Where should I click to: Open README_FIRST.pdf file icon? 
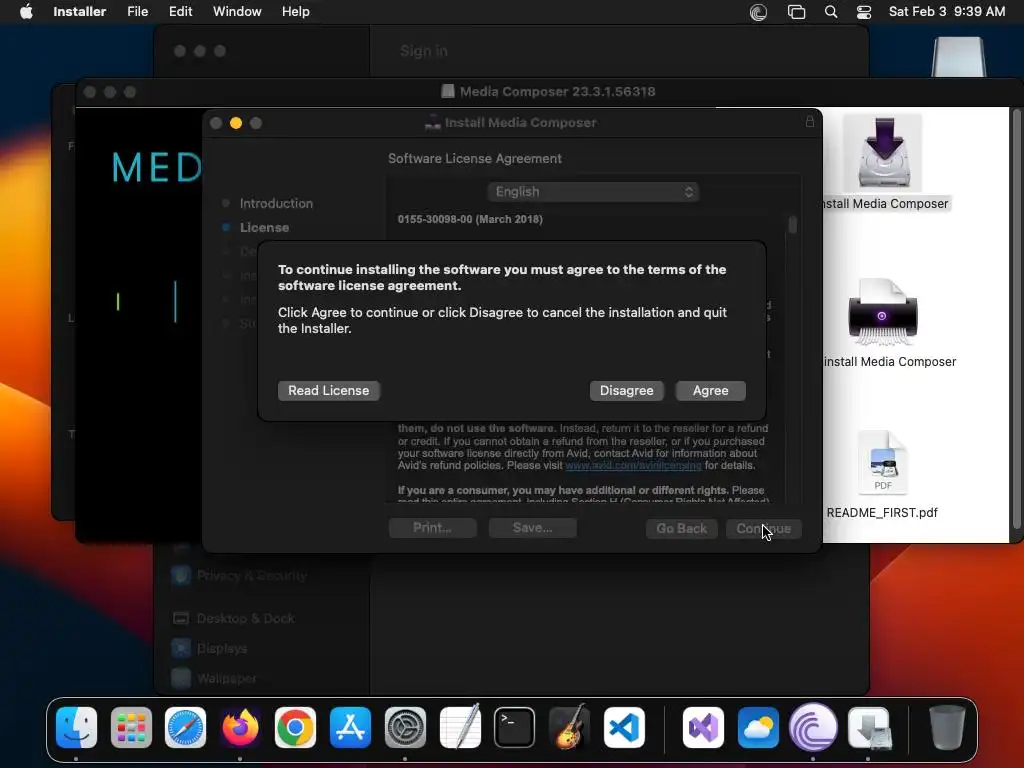(x=882, y=462)
